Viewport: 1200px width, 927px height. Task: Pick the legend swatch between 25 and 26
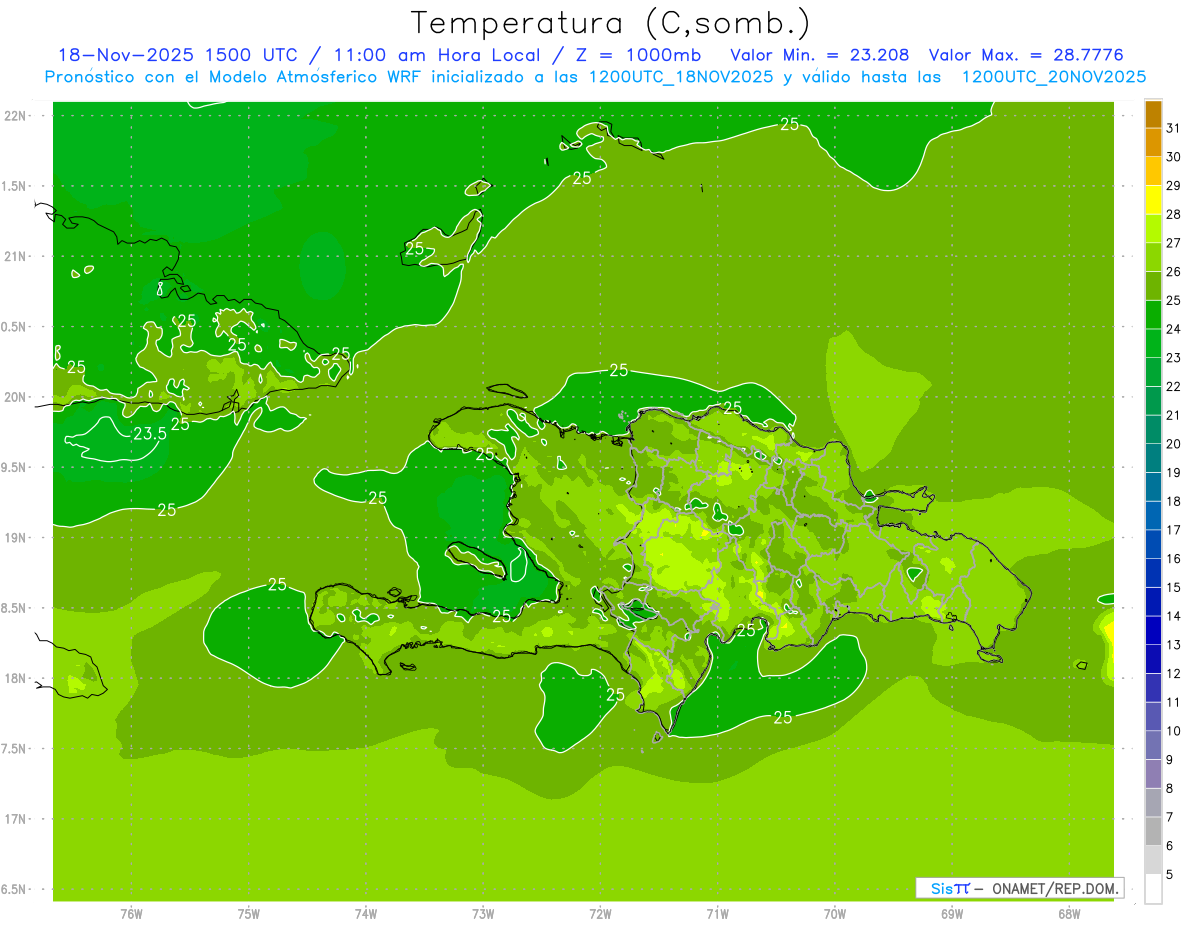pyautogui.click(x=1153, y=286)
